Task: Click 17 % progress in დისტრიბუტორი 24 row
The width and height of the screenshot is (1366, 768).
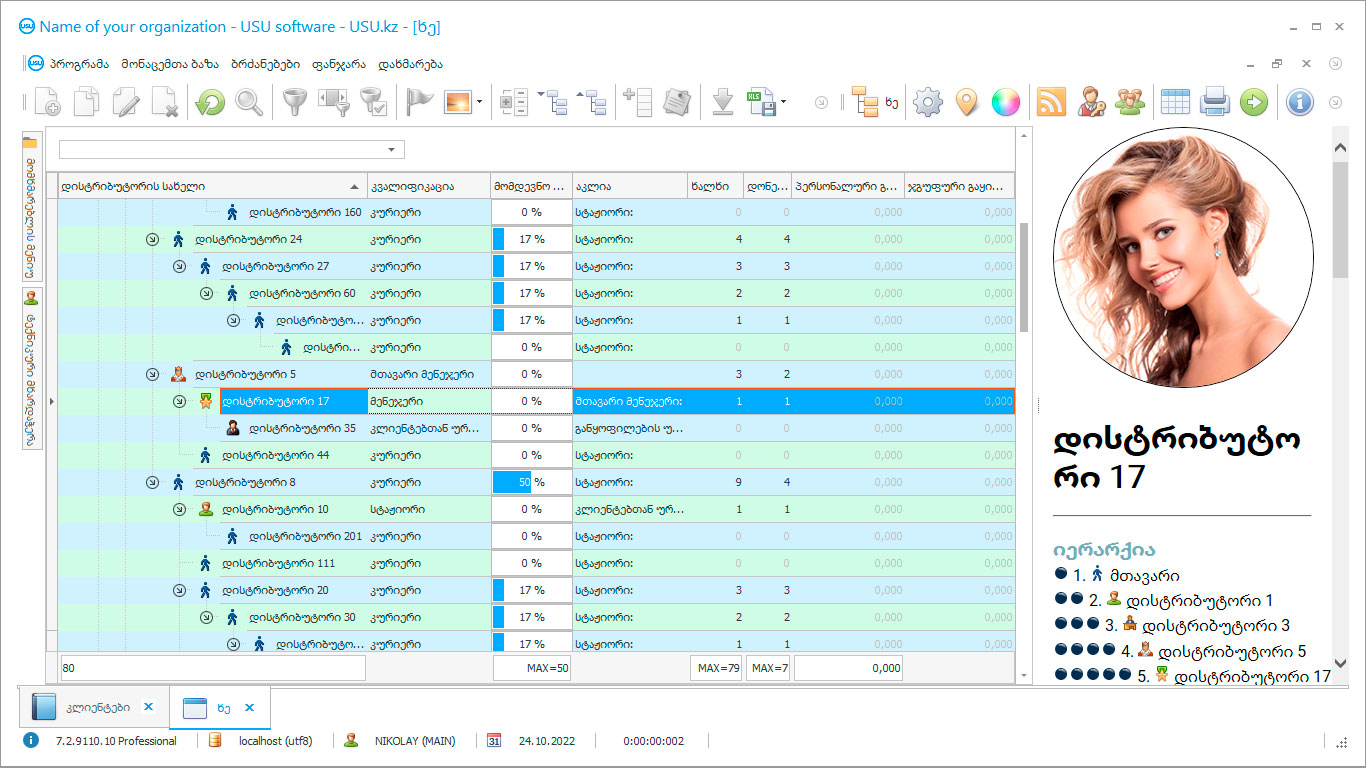Action: pos(532,239)
